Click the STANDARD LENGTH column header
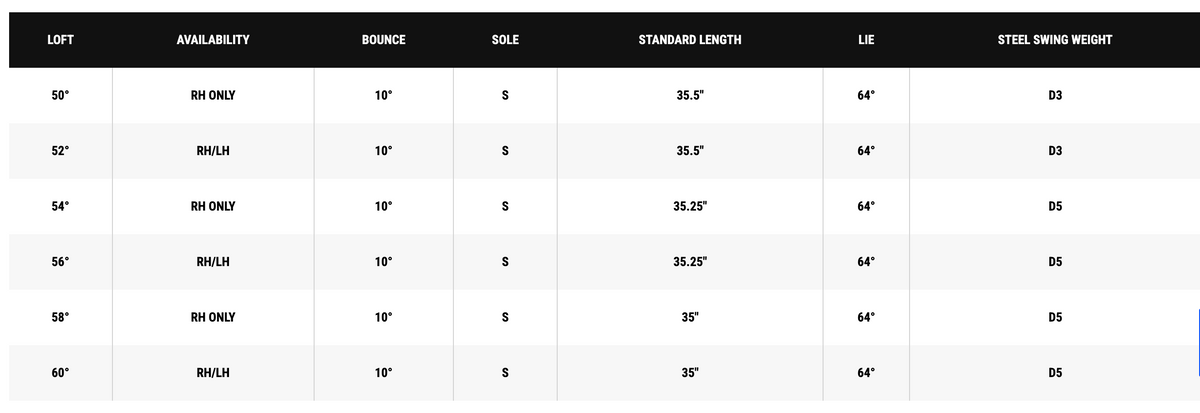This screenshot has width=1200, height=413. 690,40
